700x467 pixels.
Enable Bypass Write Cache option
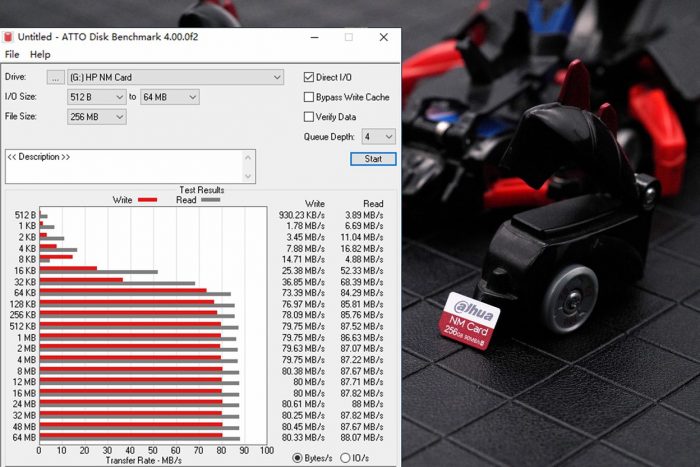[x=309, y=97]
